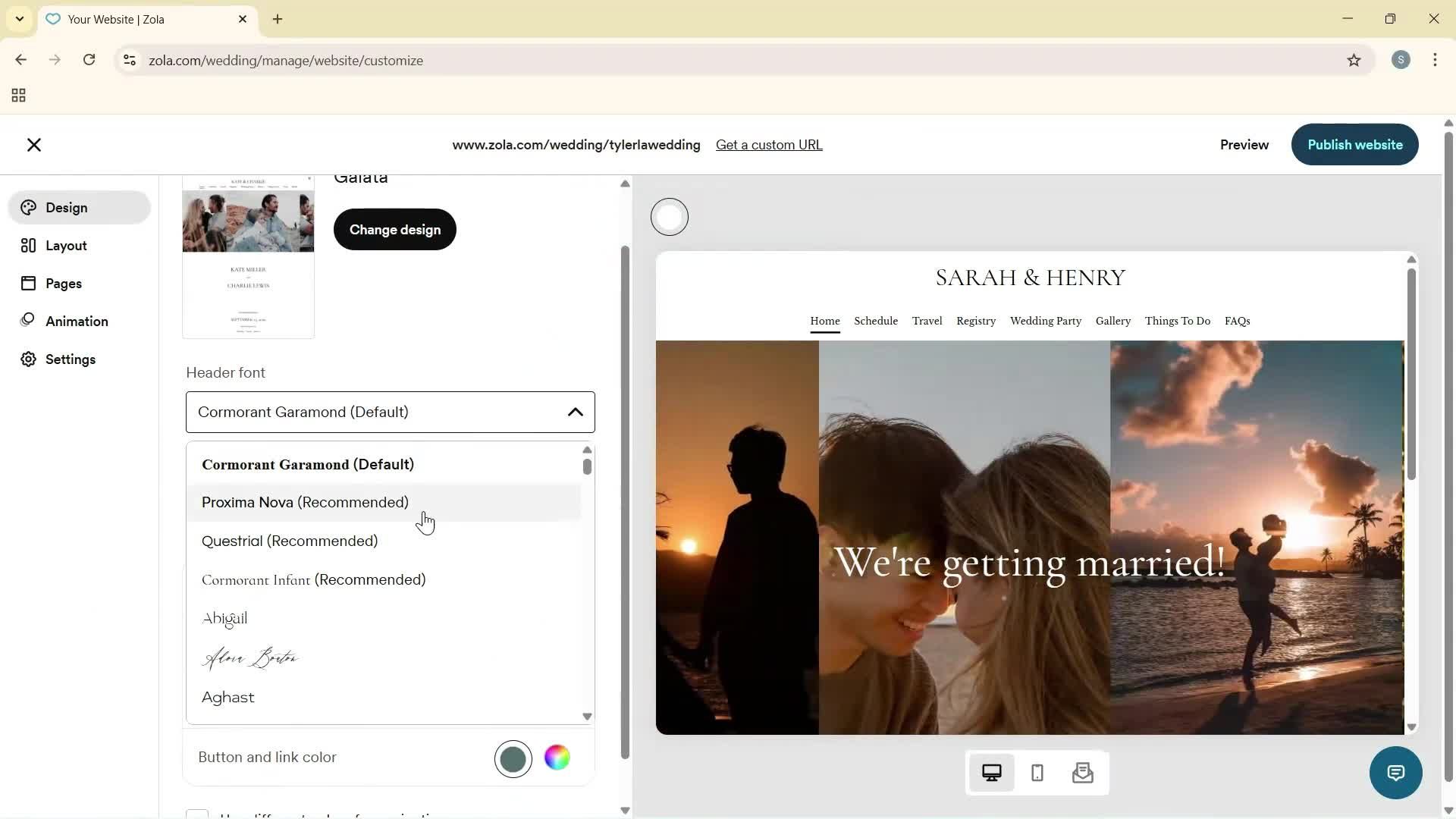Select the Animation sidebar icon
This screenshot has width=1456, height=819.
click(x=27, y=320)
